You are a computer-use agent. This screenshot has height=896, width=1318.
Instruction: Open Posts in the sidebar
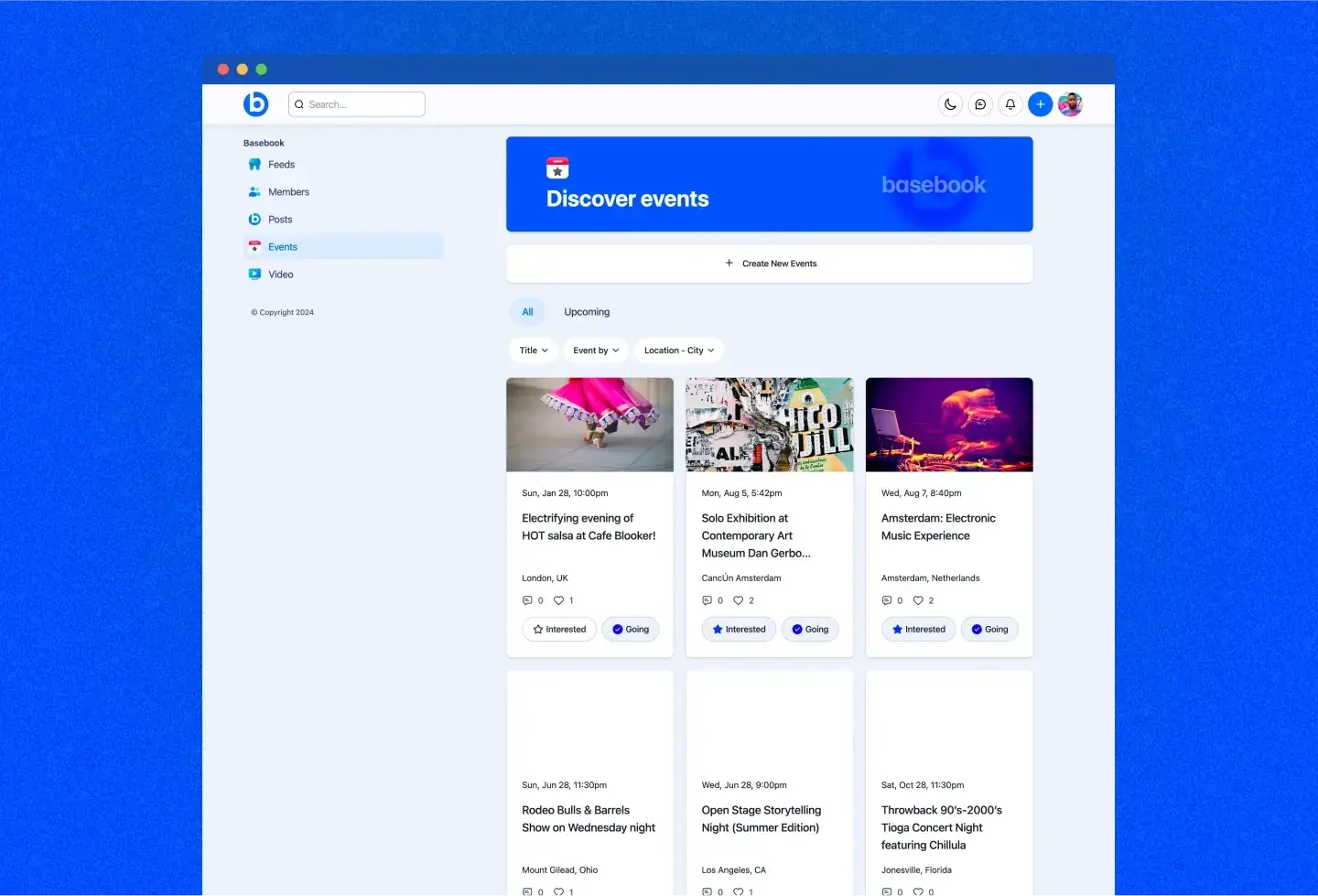344,220
